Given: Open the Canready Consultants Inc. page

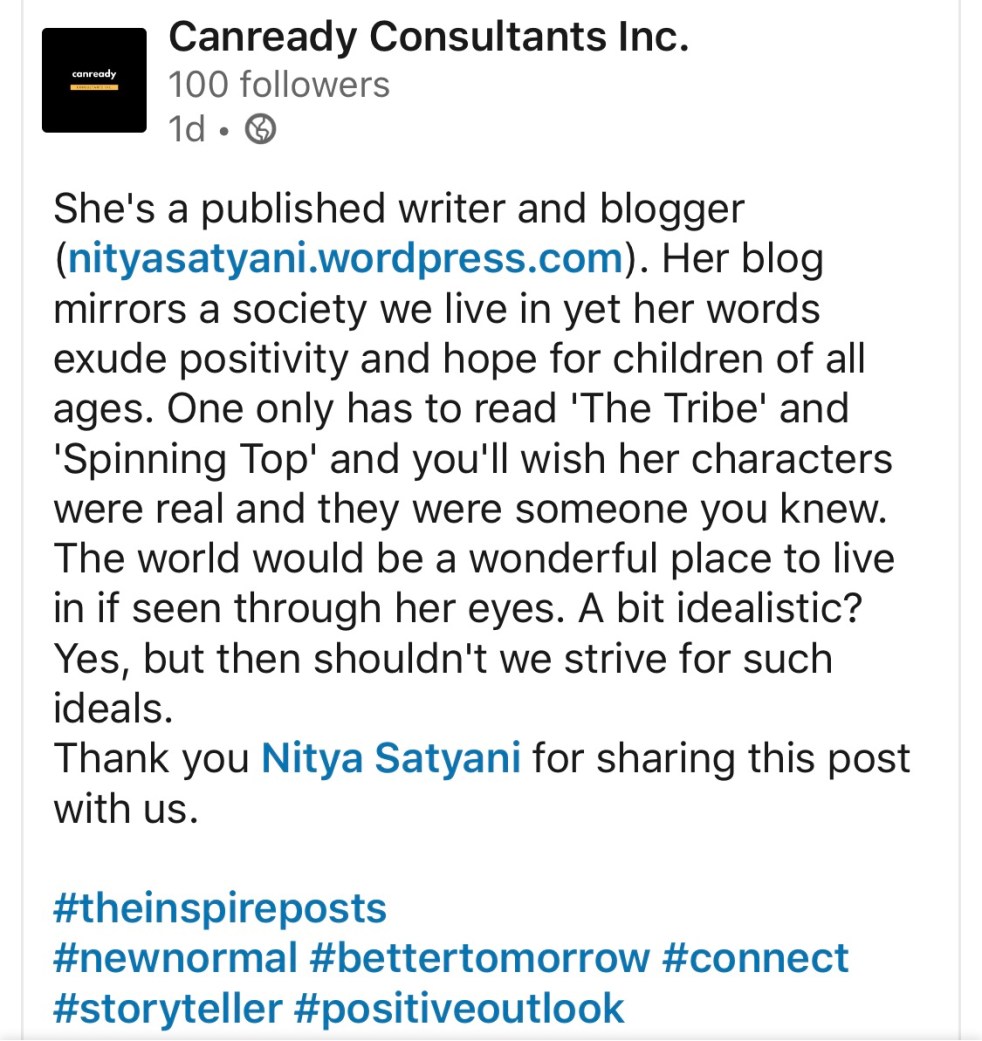Looking at the screenshot, I should pyautogui.click(x=428, y=38).
